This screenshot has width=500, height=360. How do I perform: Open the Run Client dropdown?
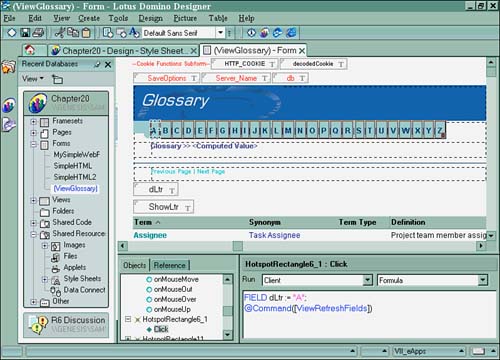[367, 280]
